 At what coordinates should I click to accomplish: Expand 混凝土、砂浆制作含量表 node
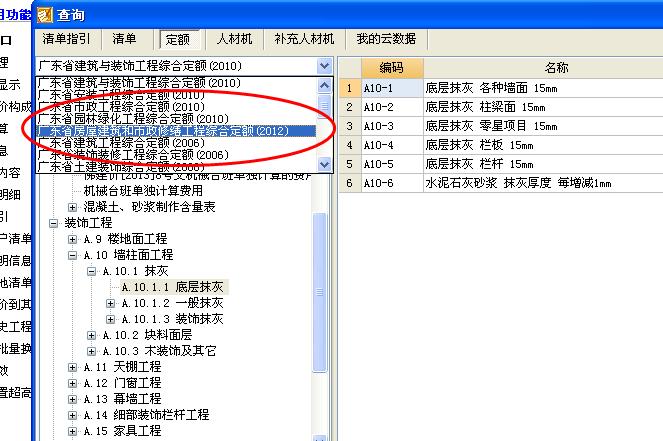point(72,207)
